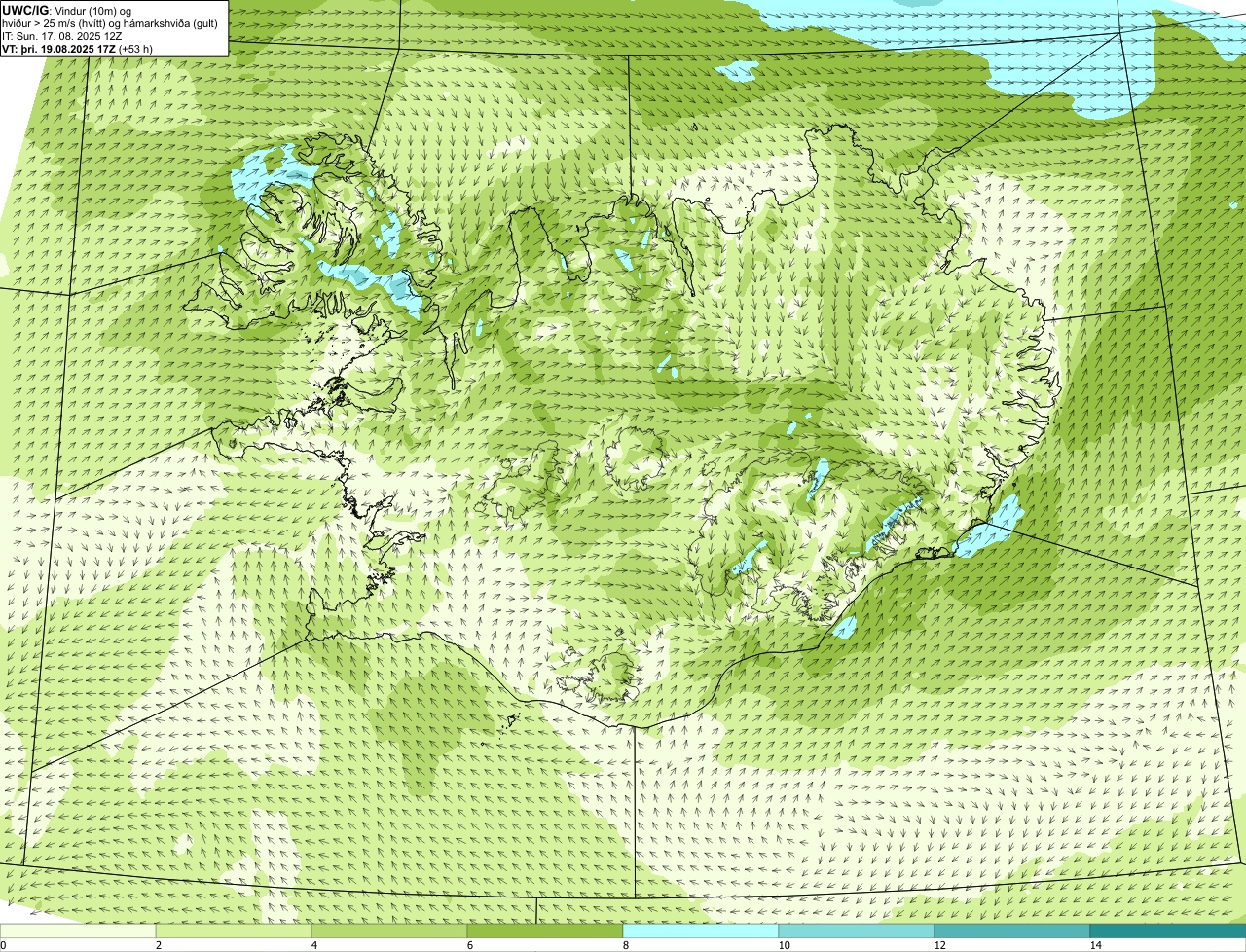Viewport: 1246px width, 952px height.
Task: Click the 4–6 m/s green legend swatch
Action: 389,932
